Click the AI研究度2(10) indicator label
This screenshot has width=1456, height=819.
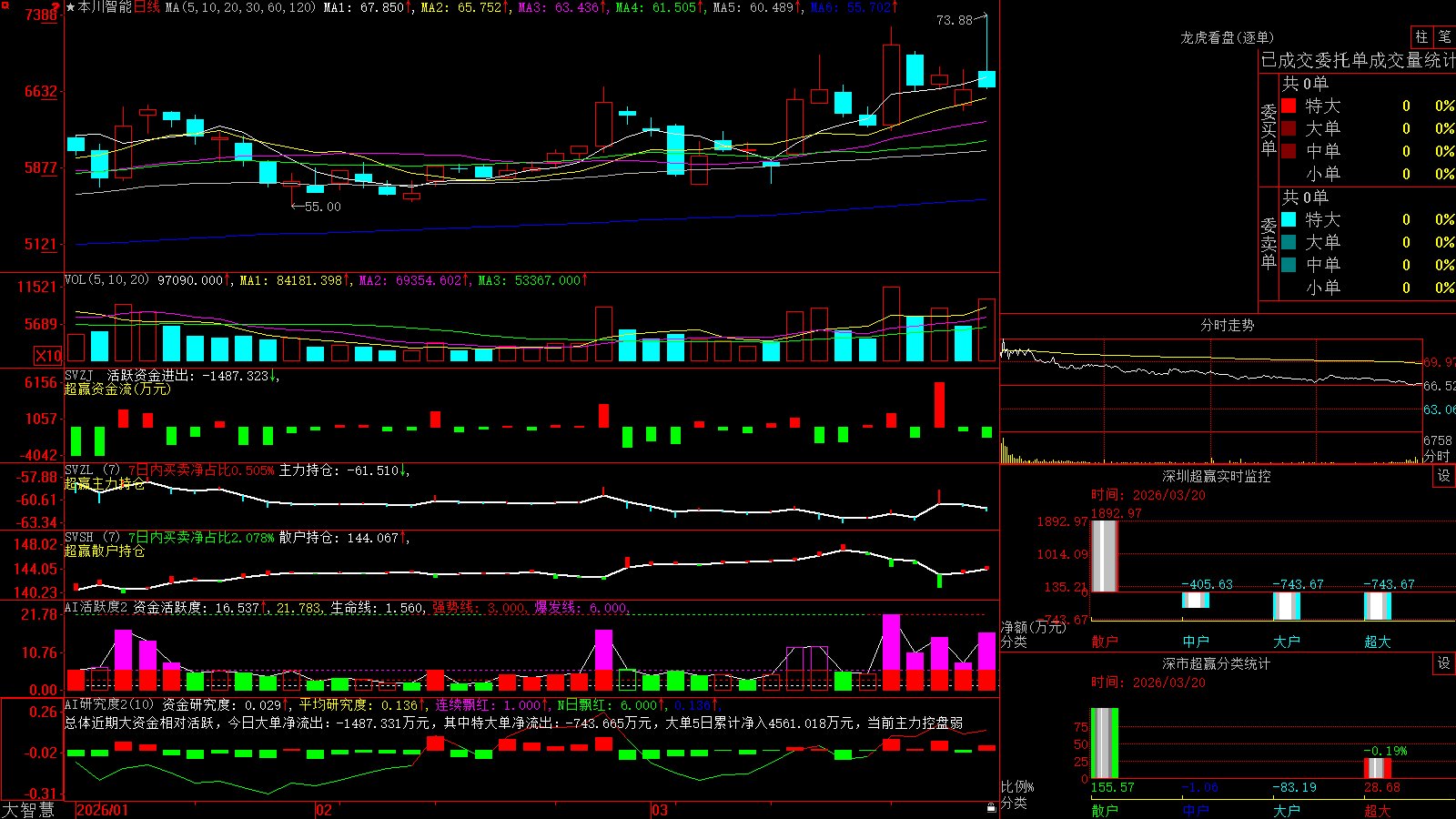click(109, 704)
